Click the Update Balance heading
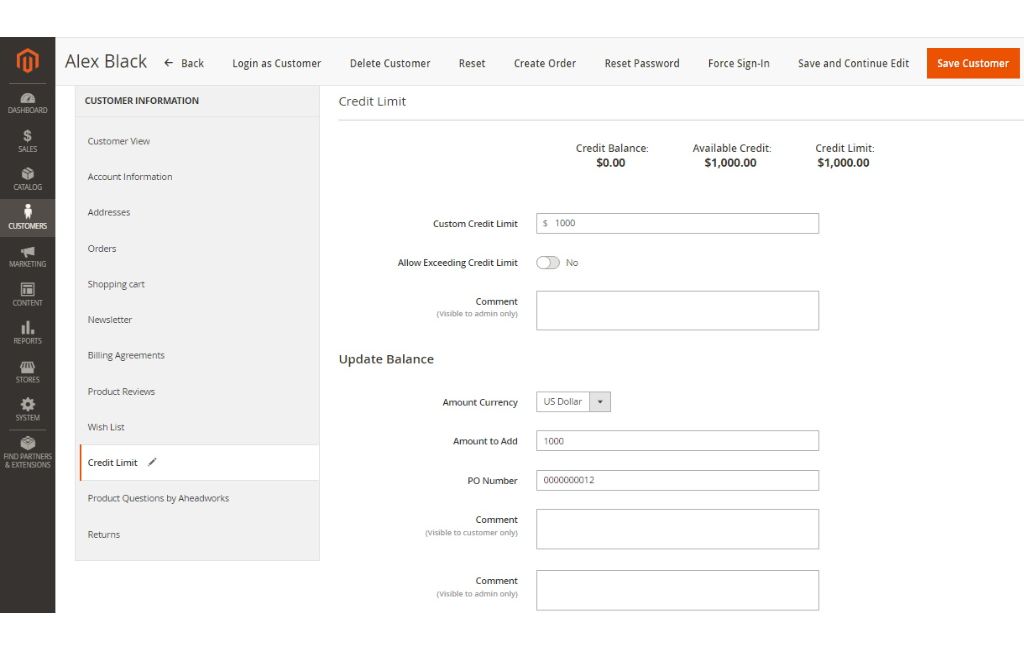 pyautogui.click(x=386, y=359)
